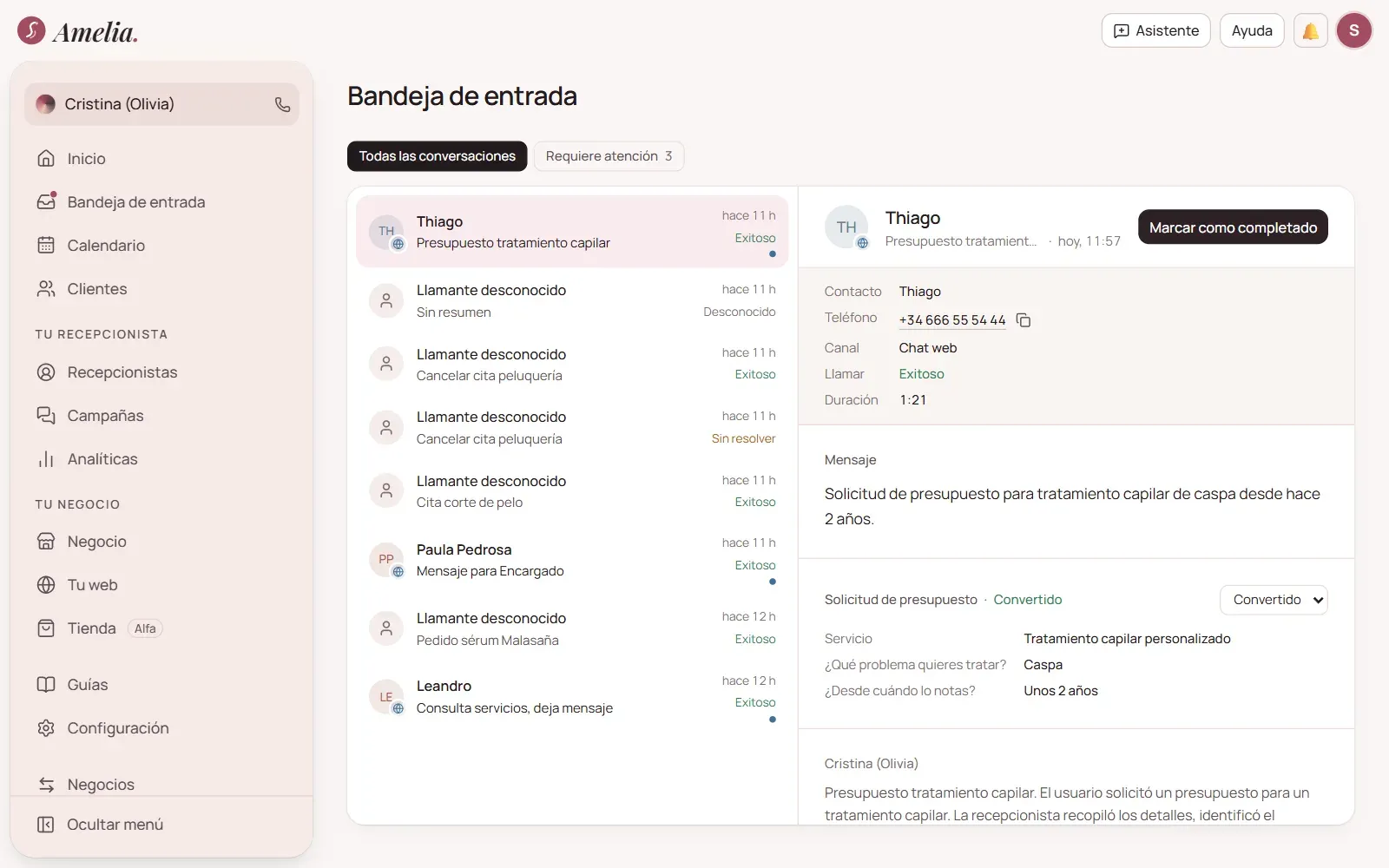Click the Alfa badge next to Tienda

pyautogui.click(x=145, y=628)
